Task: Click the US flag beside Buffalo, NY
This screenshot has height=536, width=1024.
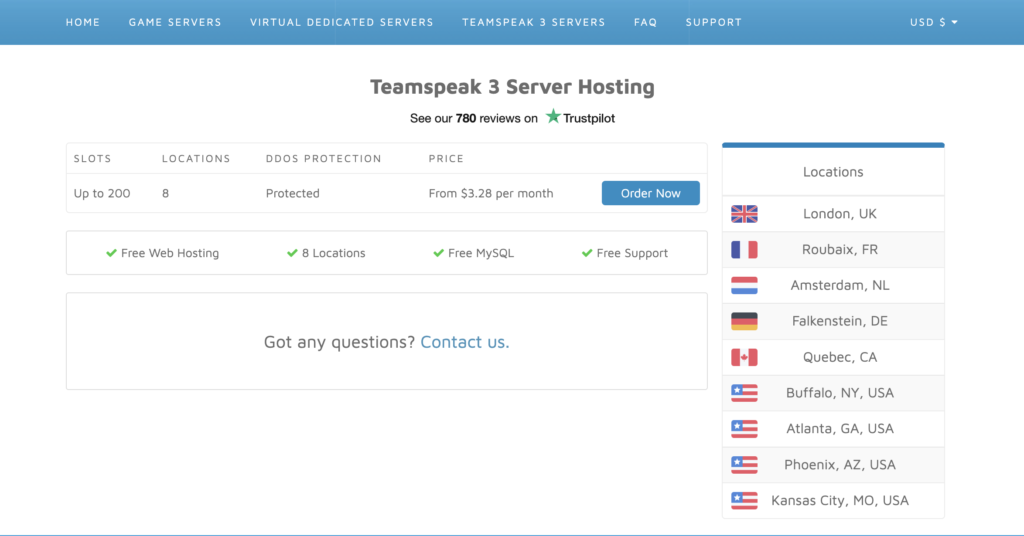Action: point(744,393)
